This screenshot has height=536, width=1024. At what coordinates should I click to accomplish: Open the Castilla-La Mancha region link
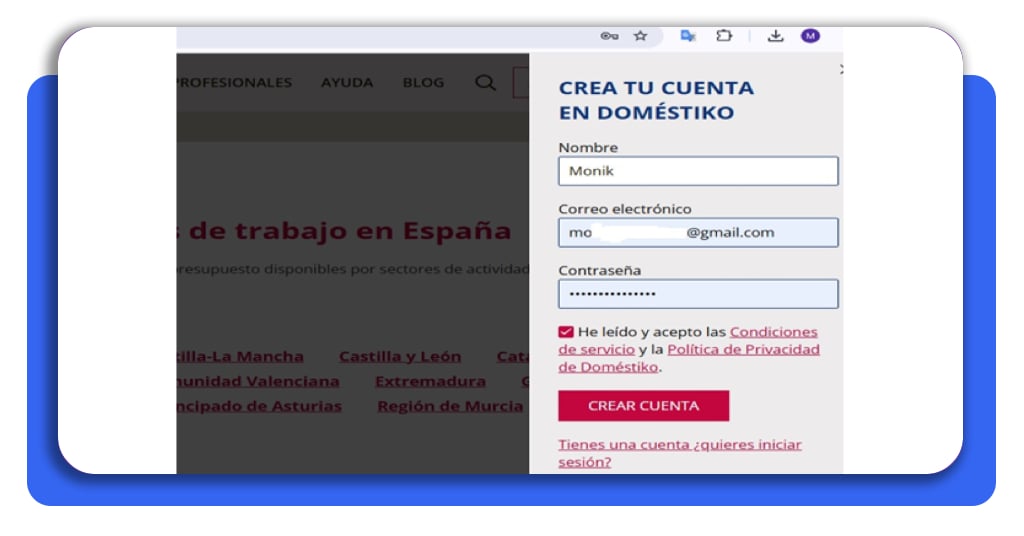click(x=240, y=356)
